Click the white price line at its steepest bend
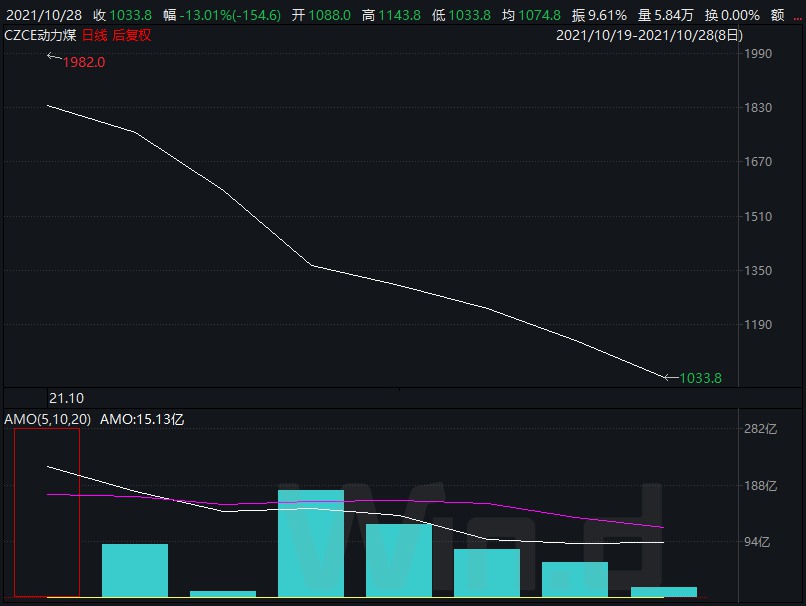The width and height of the screenshot is (806, 606). tap(312, 265)
